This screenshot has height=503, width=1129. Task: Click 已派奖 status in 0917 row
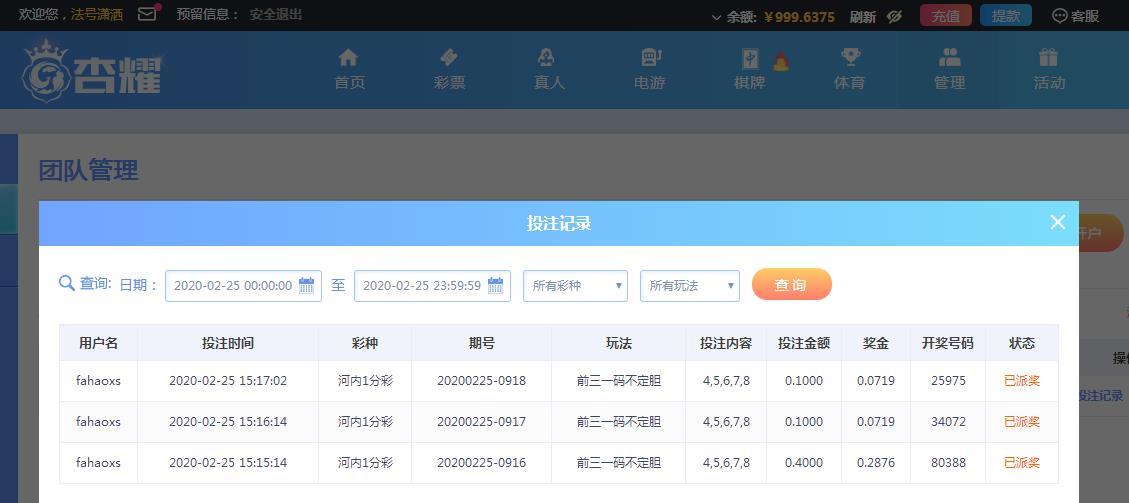[1022, 422]
